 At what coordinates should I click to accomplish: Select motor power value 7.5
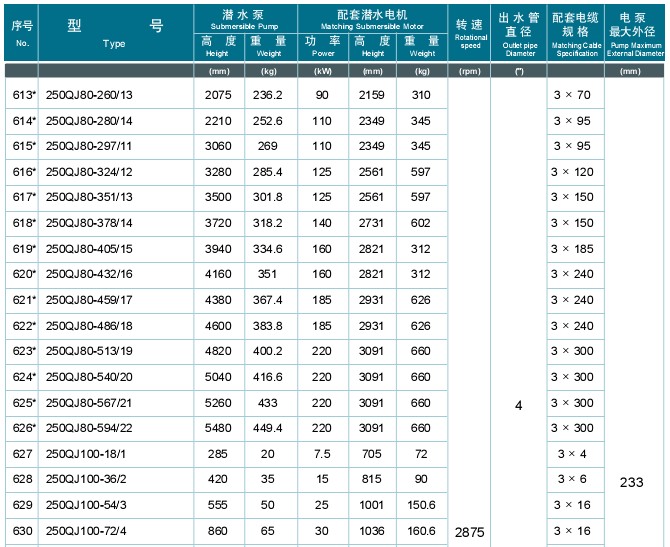click(323, 453)
